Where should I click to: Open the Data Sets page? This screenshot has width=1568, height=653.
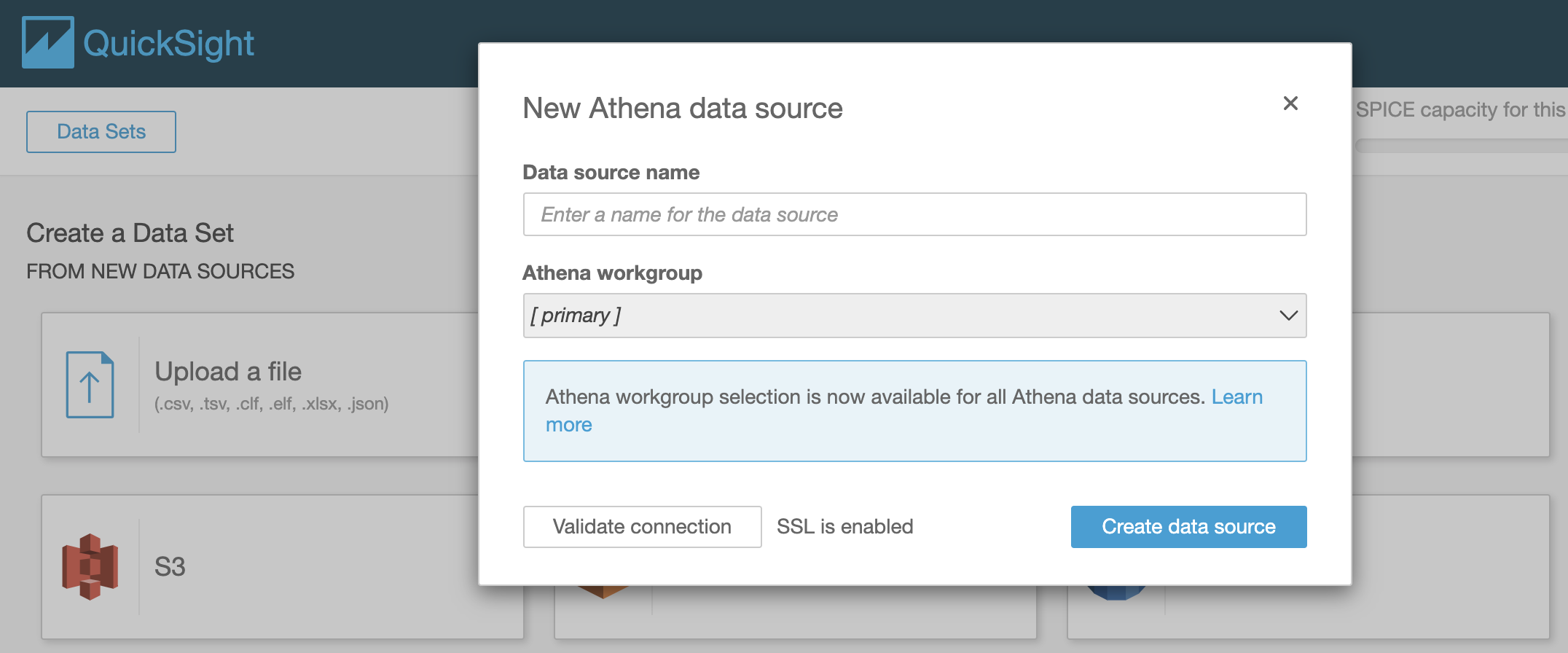click(101, 132)
